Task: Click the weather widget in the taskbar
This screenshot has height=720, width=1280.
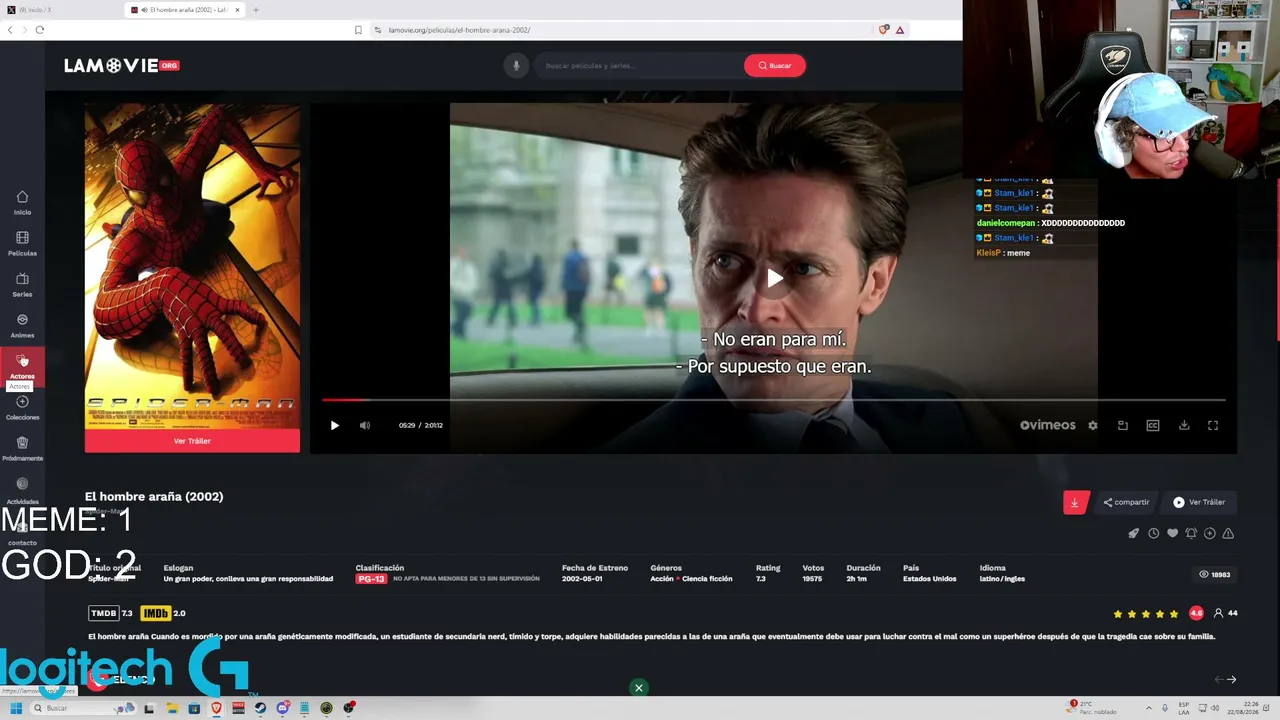Action: (x=1092, y=708)
